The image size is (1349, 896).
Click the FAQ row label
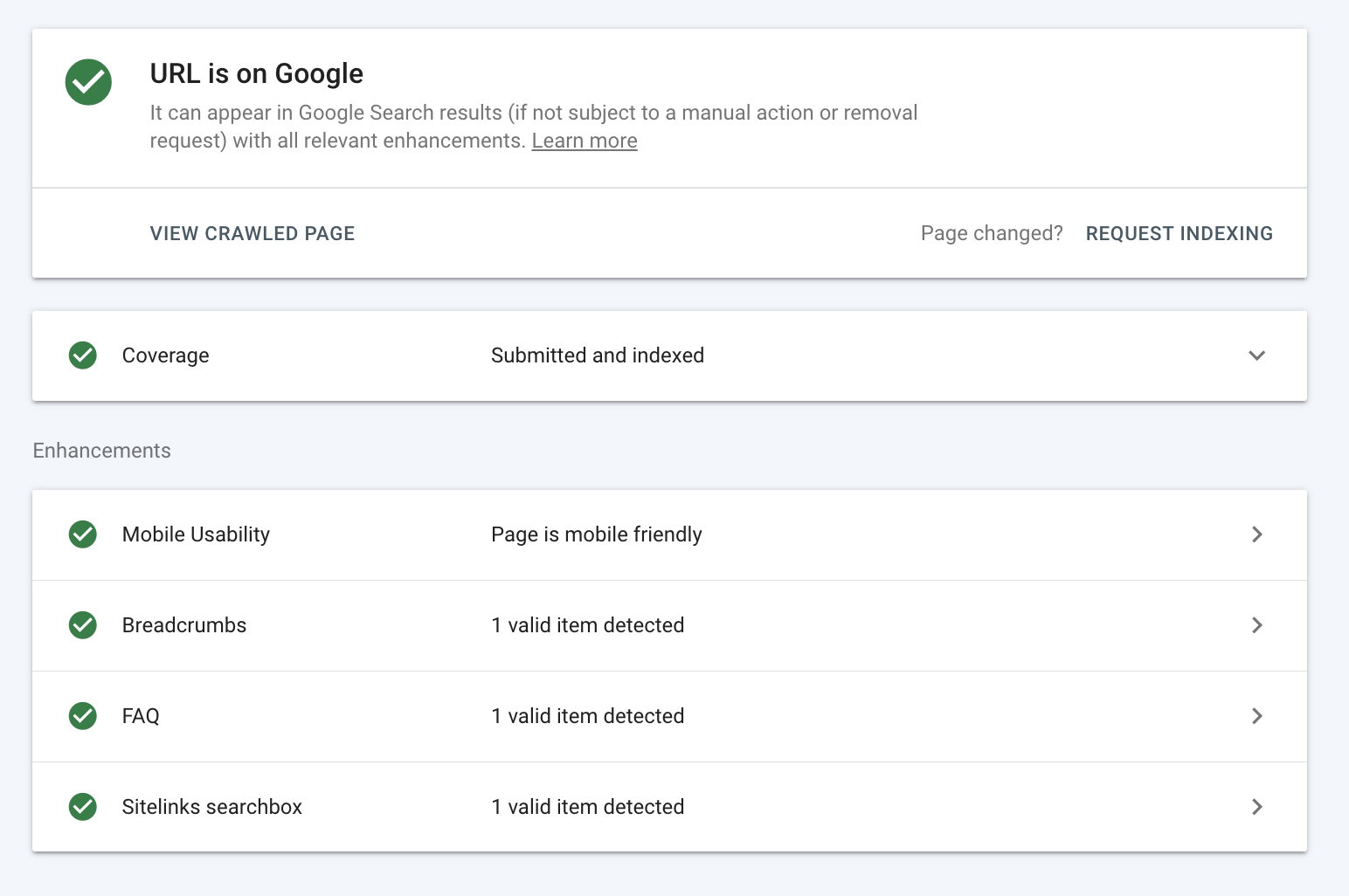(141, 716)
